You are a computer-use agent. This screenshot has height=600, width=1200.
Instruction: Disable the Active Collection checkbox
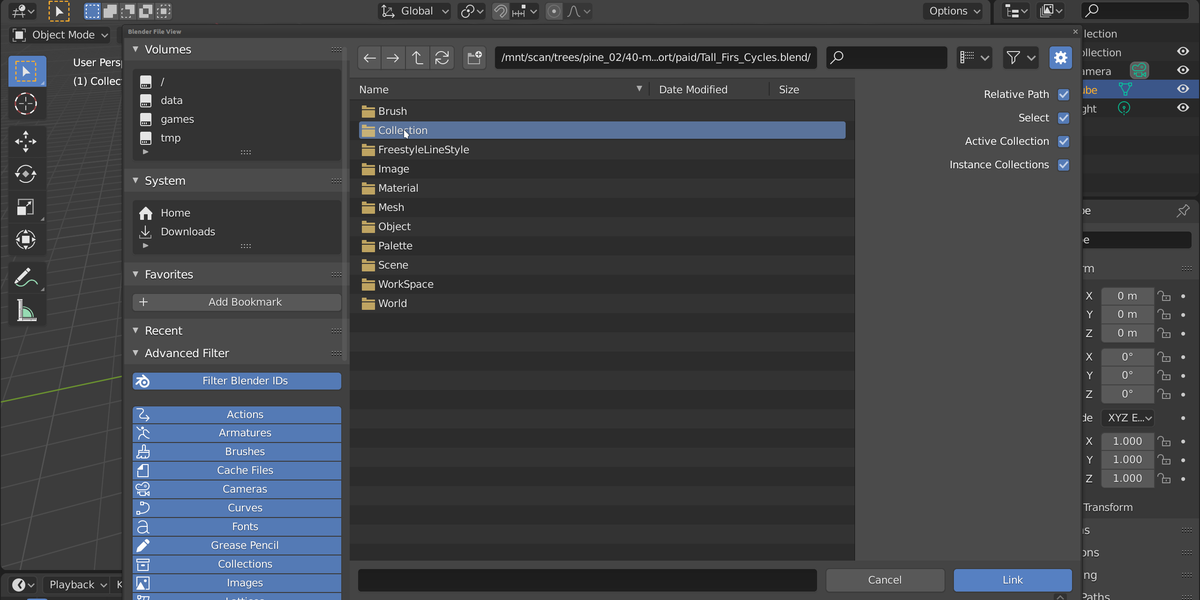1063,141
